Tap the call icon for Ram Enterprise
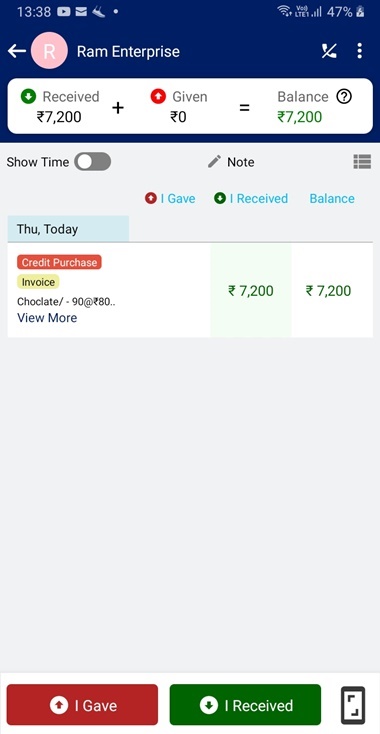Viewport: 380px width, 734px height. pyautogui.click(x=329, y=51)
